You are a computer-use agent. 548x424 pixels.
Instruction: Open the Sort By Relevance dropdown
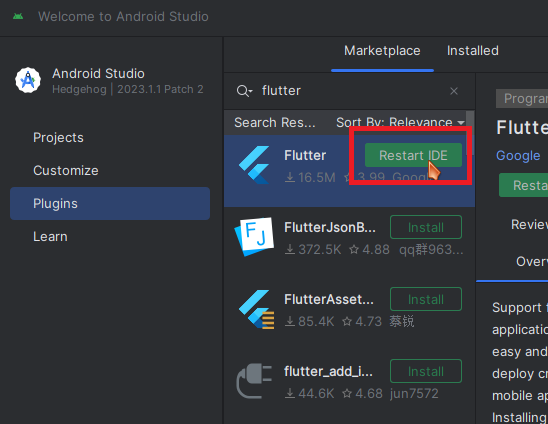pos(401,122)
